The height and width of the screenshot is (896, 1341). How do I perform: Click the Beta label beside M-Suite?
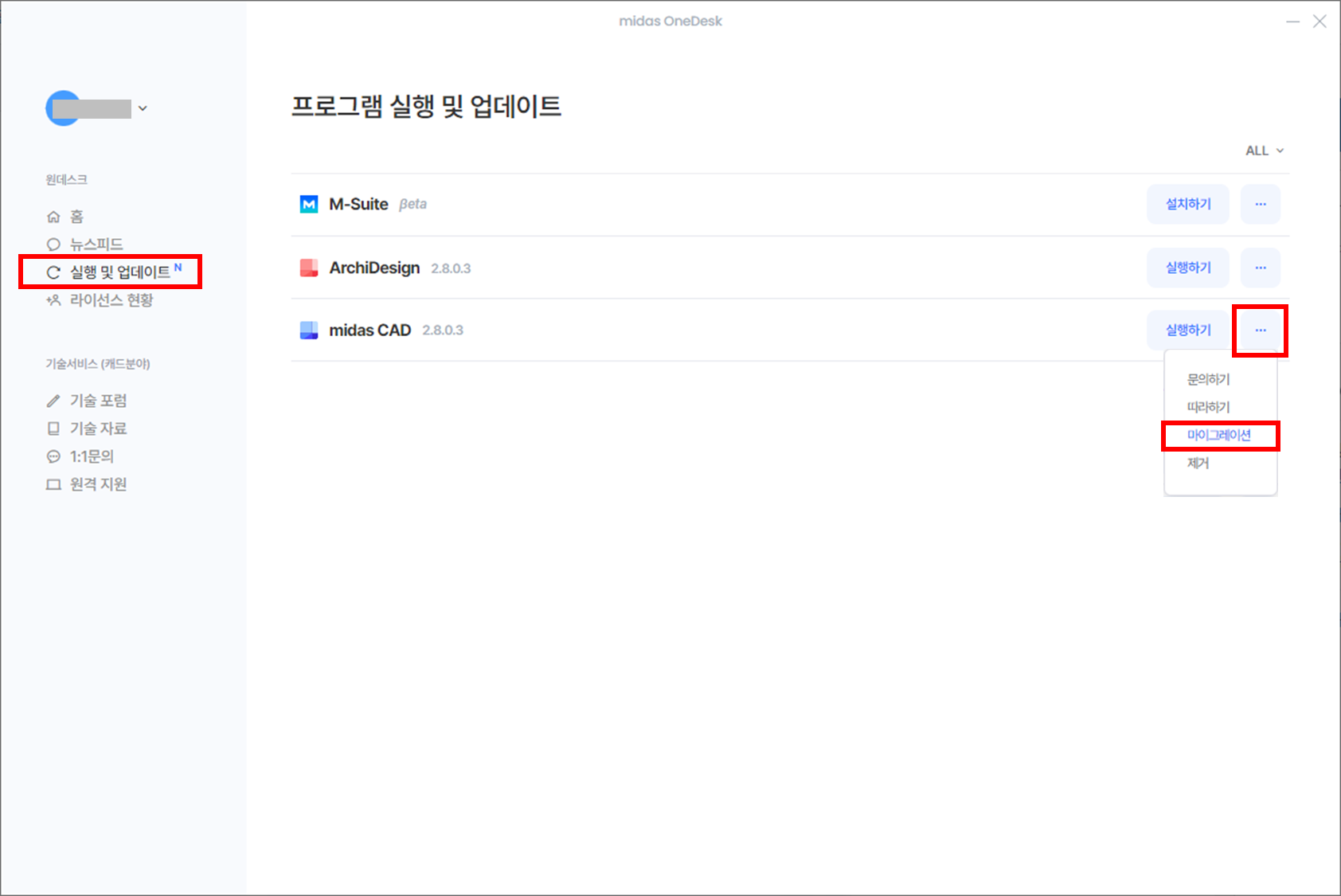[412, 205]
